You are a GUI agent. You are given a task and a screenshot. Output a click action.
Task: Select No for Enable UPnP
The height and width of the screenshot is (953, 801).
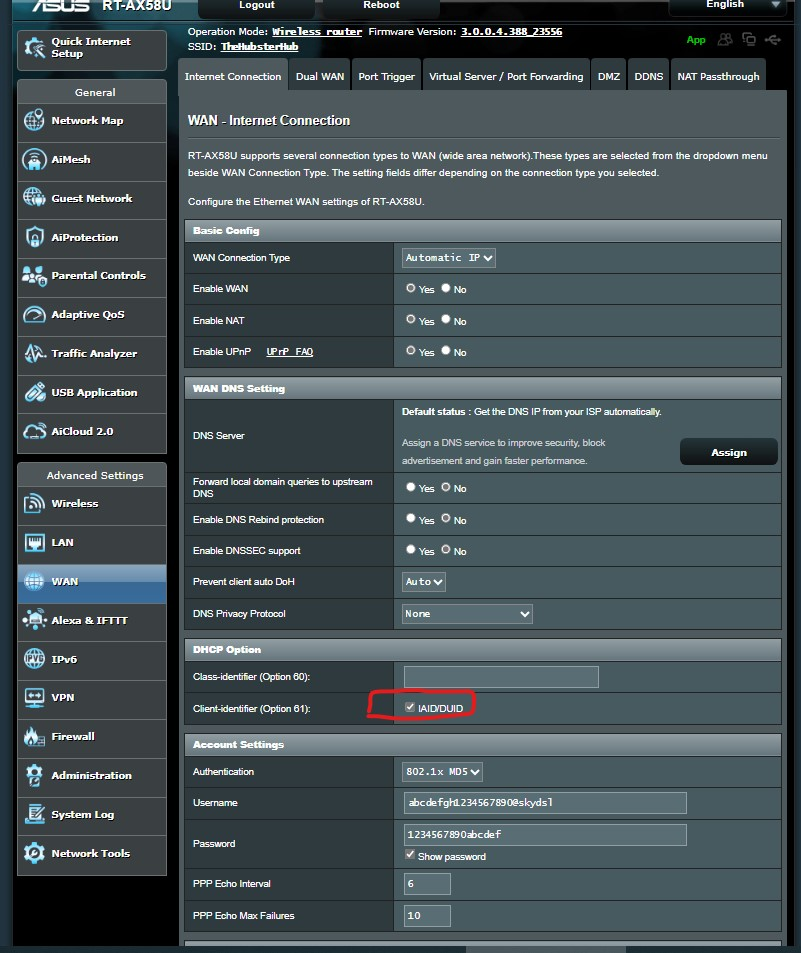point(446,352)
